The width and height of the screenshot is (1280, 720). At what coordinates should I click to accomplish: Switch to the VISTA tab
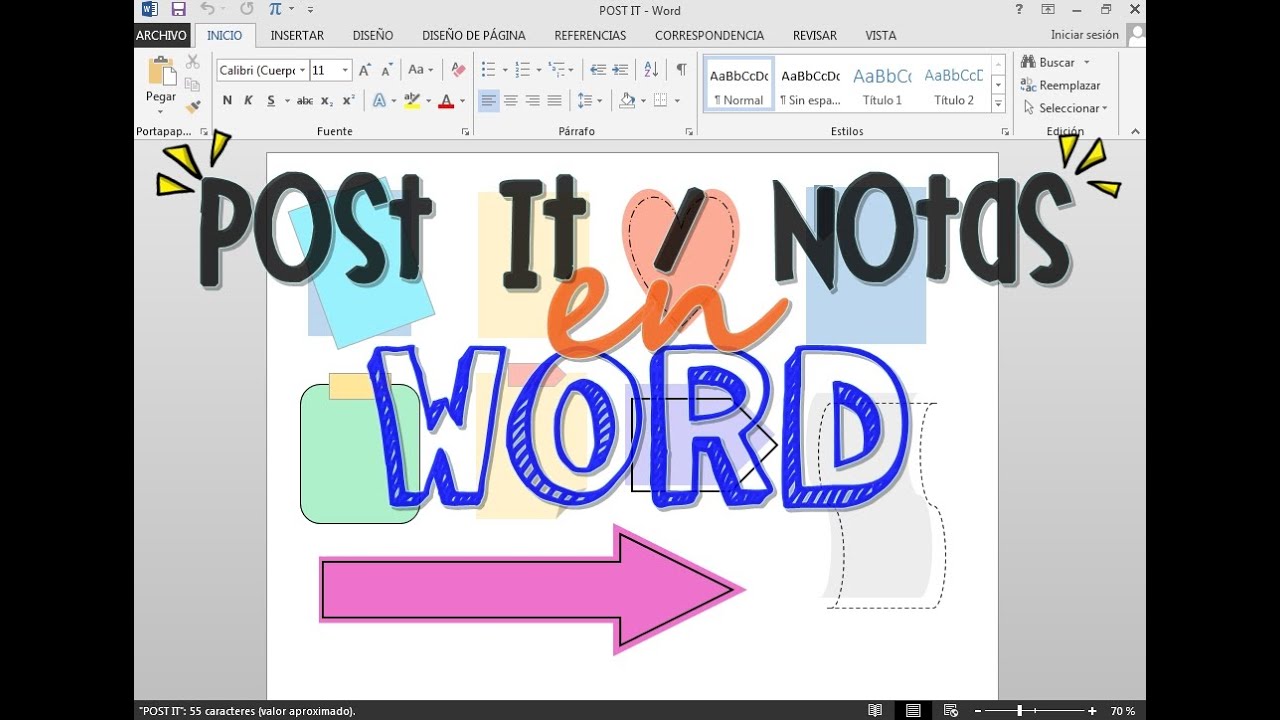[x=881, y=35]
